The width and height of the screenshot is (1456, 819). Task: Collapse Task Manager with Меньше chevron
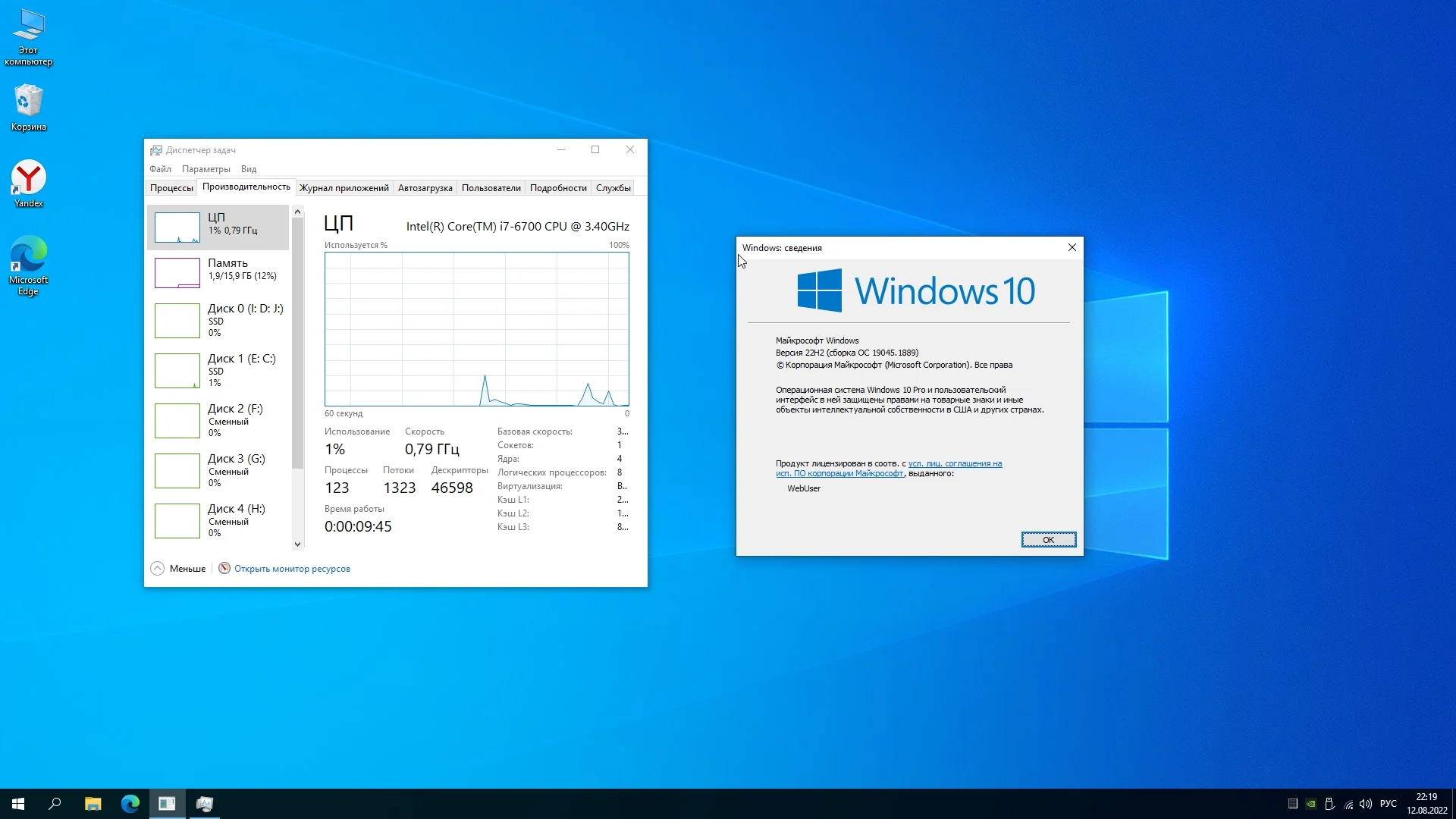[158, 568]
